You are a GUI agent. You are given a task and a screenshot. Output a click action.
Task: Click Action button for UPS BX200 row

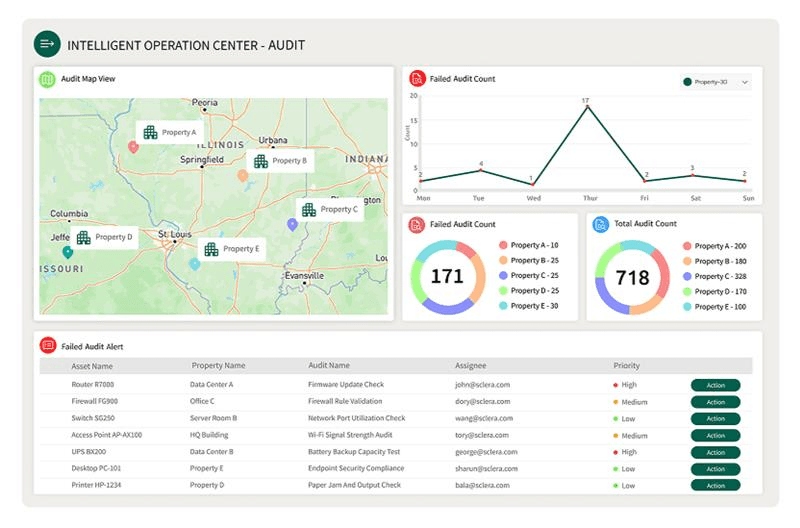pyautogui.click(x=715, y=452)
